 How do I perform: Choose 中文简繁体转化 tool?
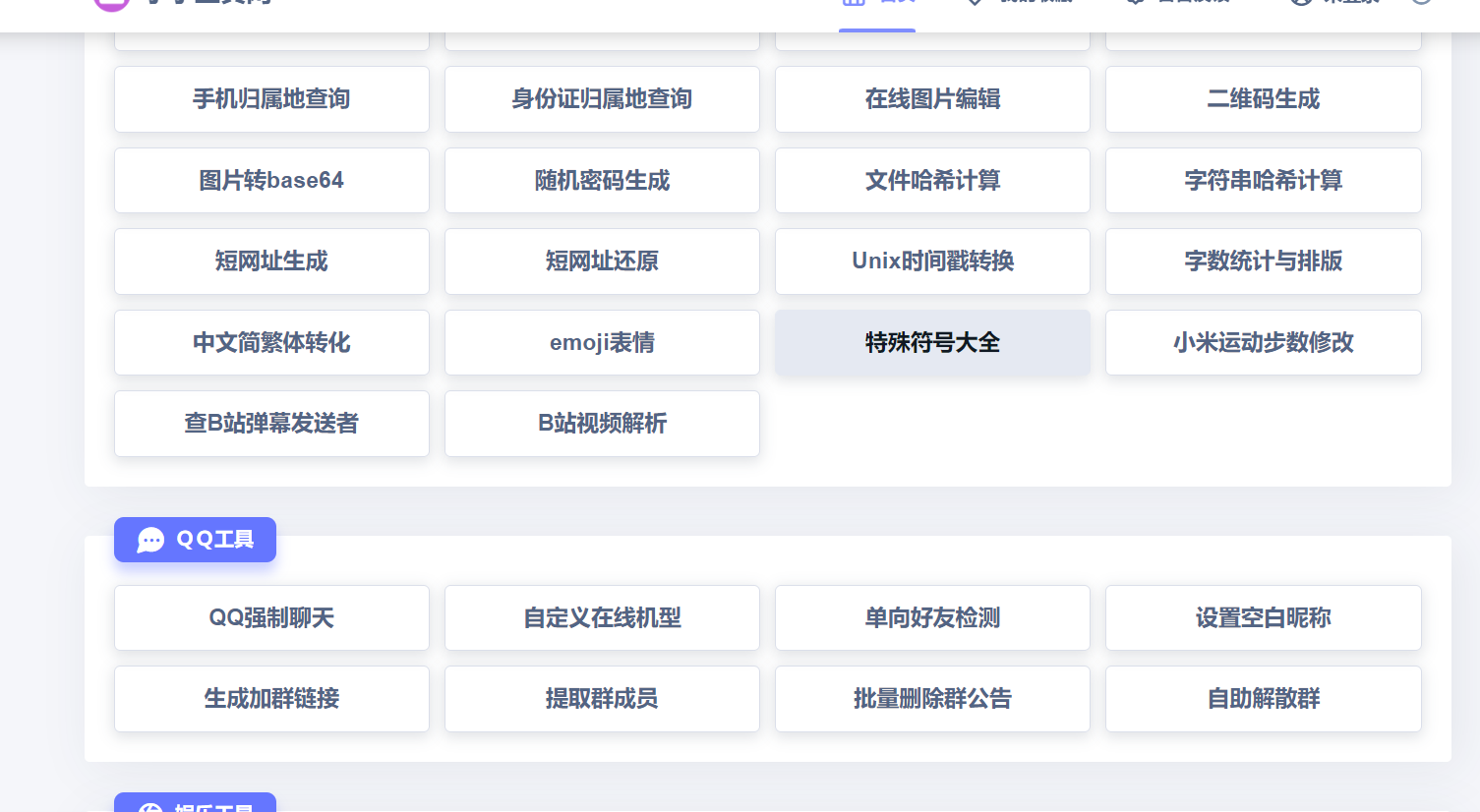pos(271,342)
